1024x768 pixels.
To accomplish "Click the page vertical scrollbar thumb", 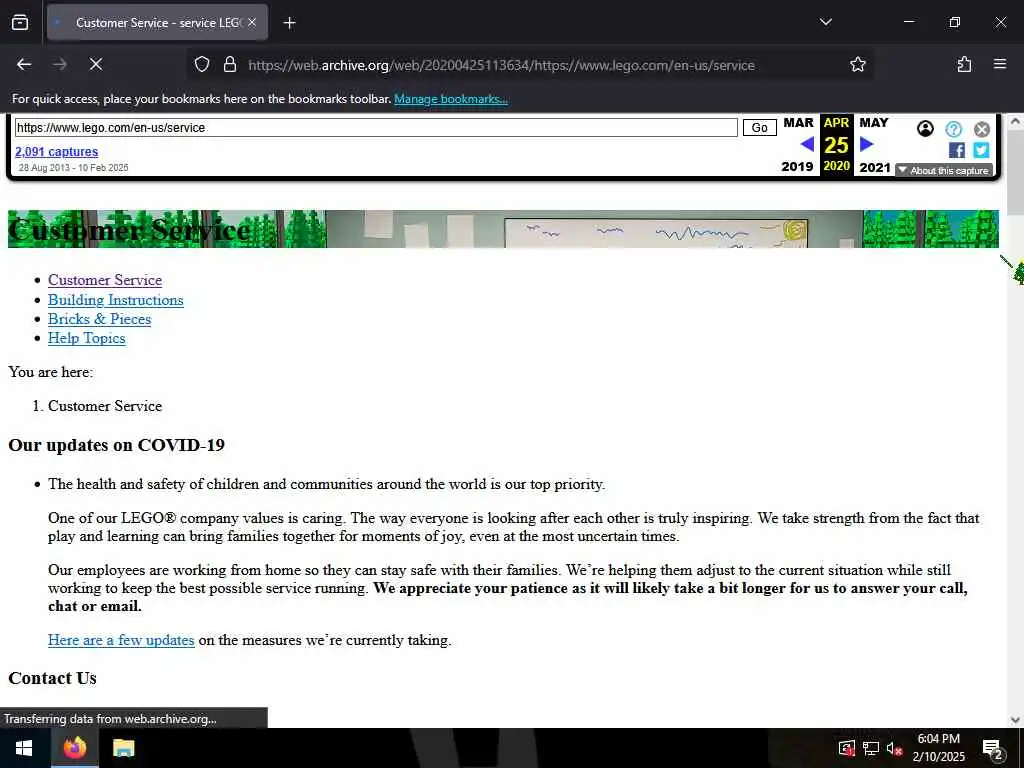I will tap(1016, 173).
